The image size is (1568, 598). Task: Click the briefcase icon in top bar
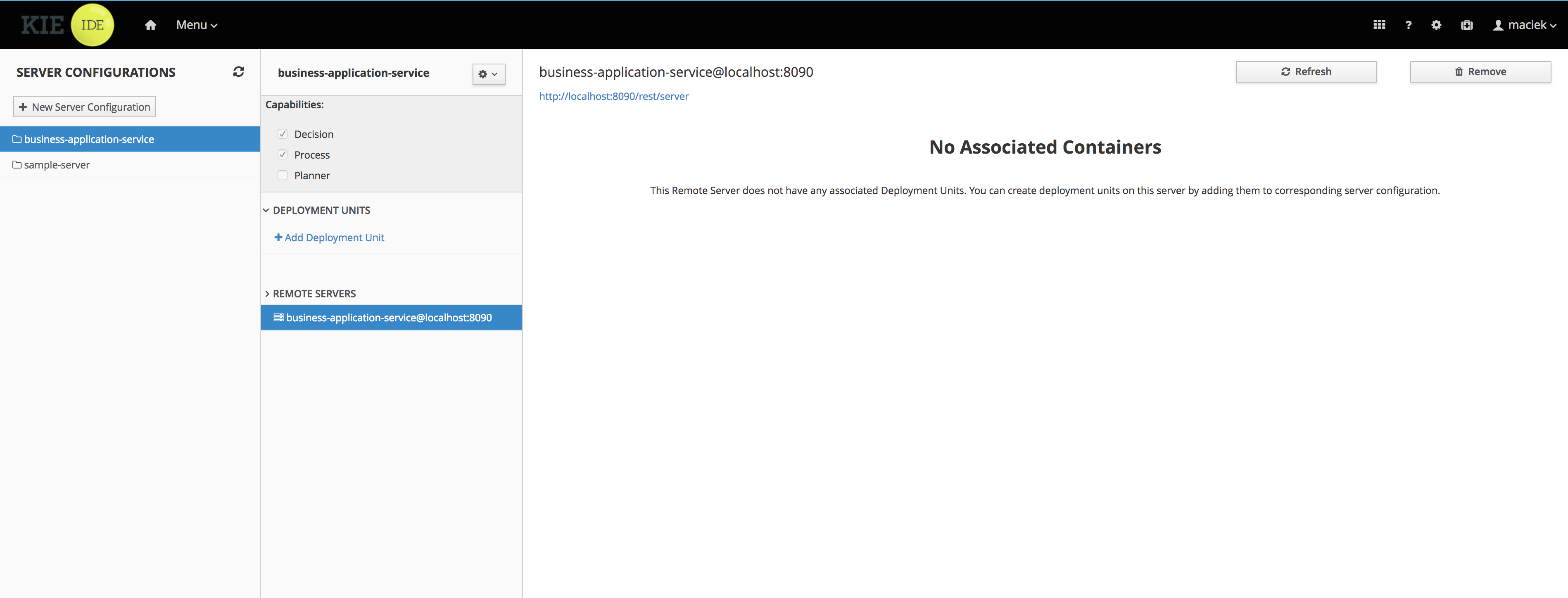tap(1467, 25)
